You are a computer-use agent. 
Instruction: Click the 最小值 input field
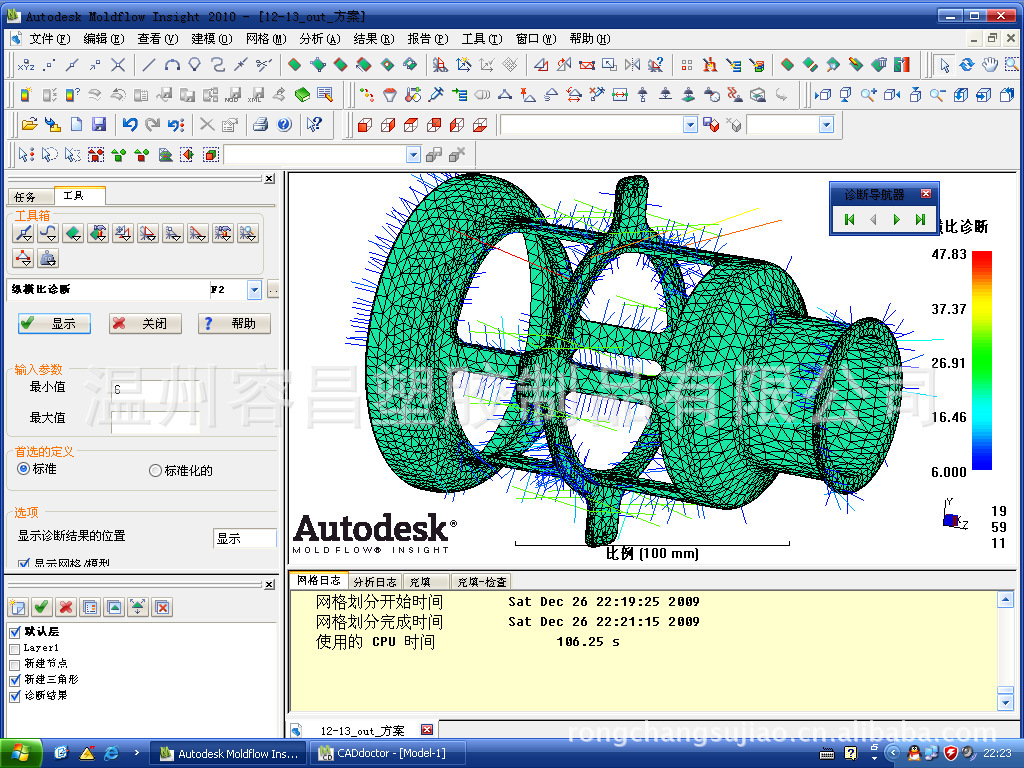155,390
